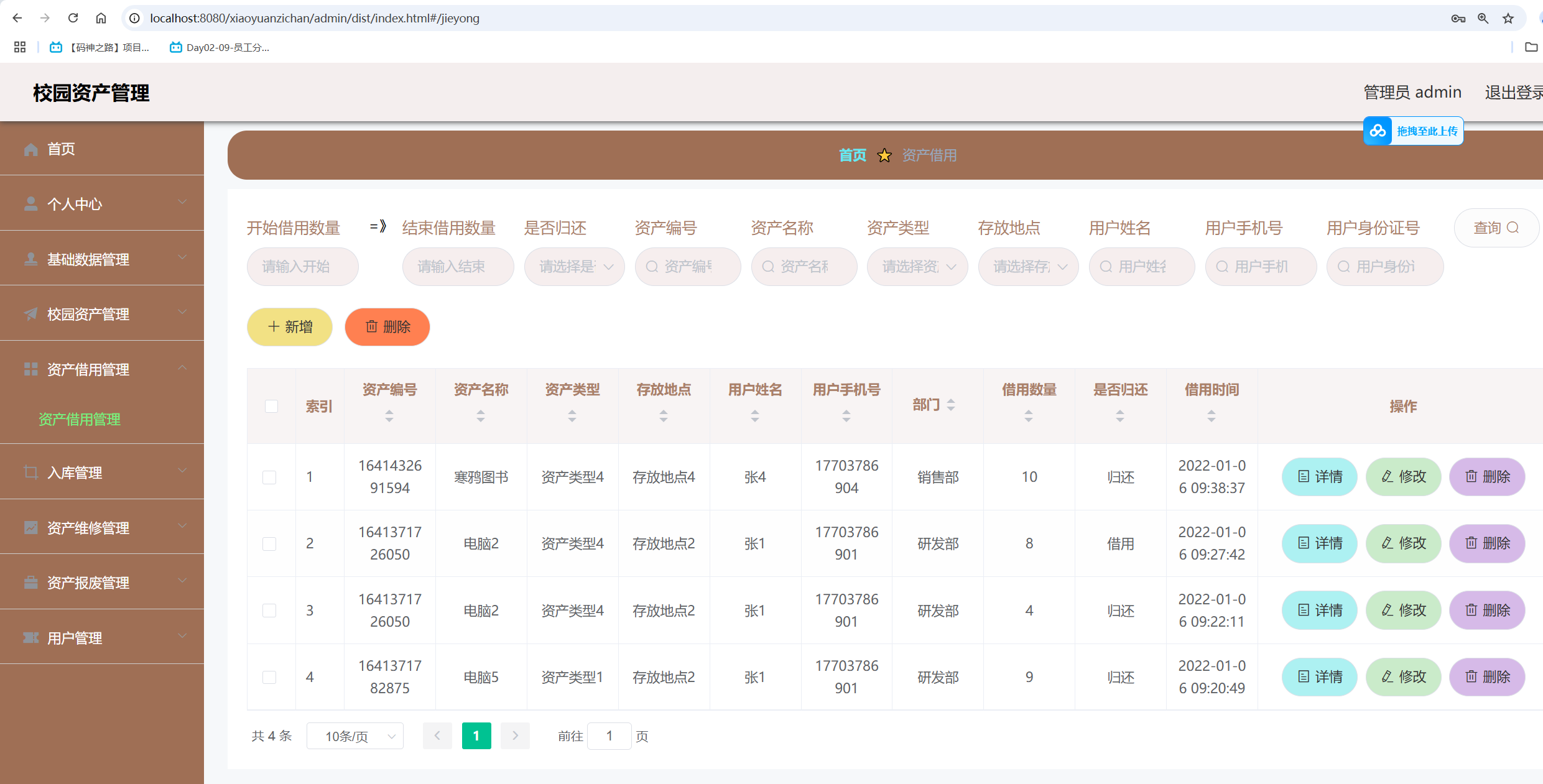The width and height of the screenshot is (1543, 784).
Task: Click 修改 for row 2
Action: pos(1403,543)
